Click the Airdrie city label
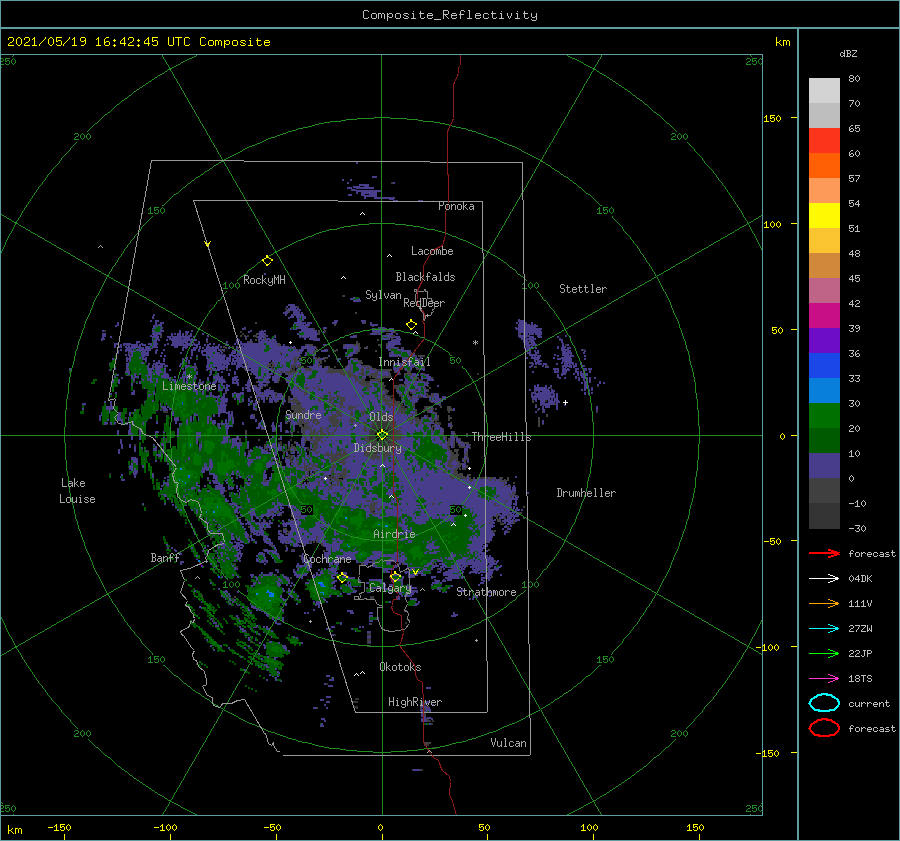The image size is (900, 841). pos(394,534)
